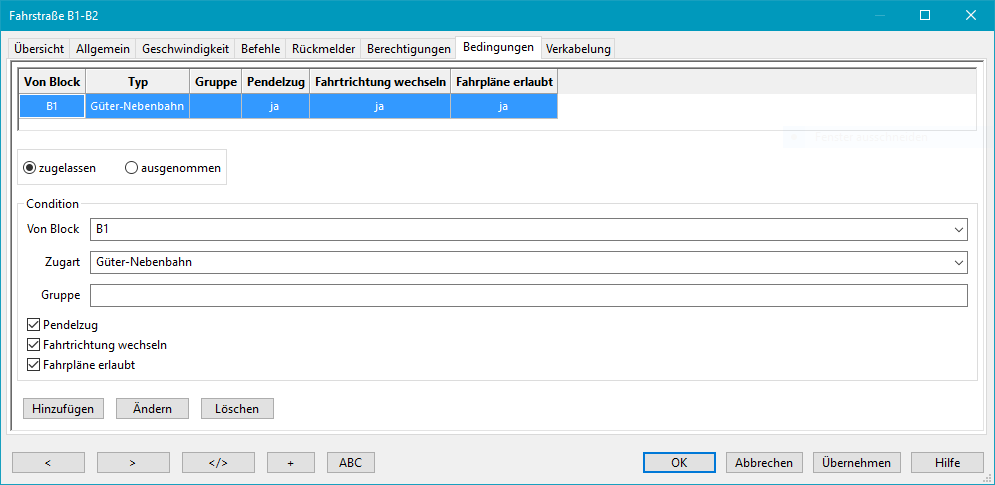Expand the 'Von Block' dropdown
Screen dimensions: 995x485
[x=958, y=230]
